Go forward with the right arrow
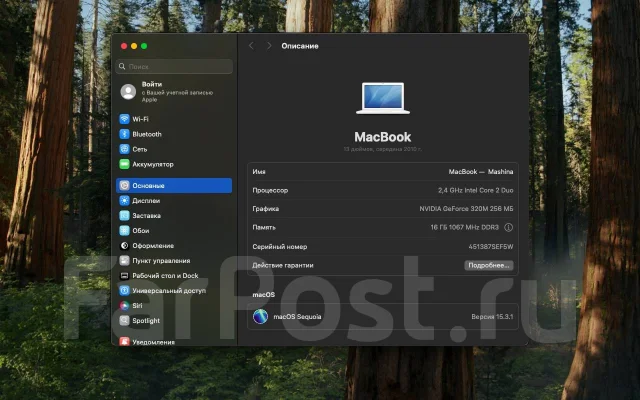Screen dimensions: 640x400 coord(269,46)
